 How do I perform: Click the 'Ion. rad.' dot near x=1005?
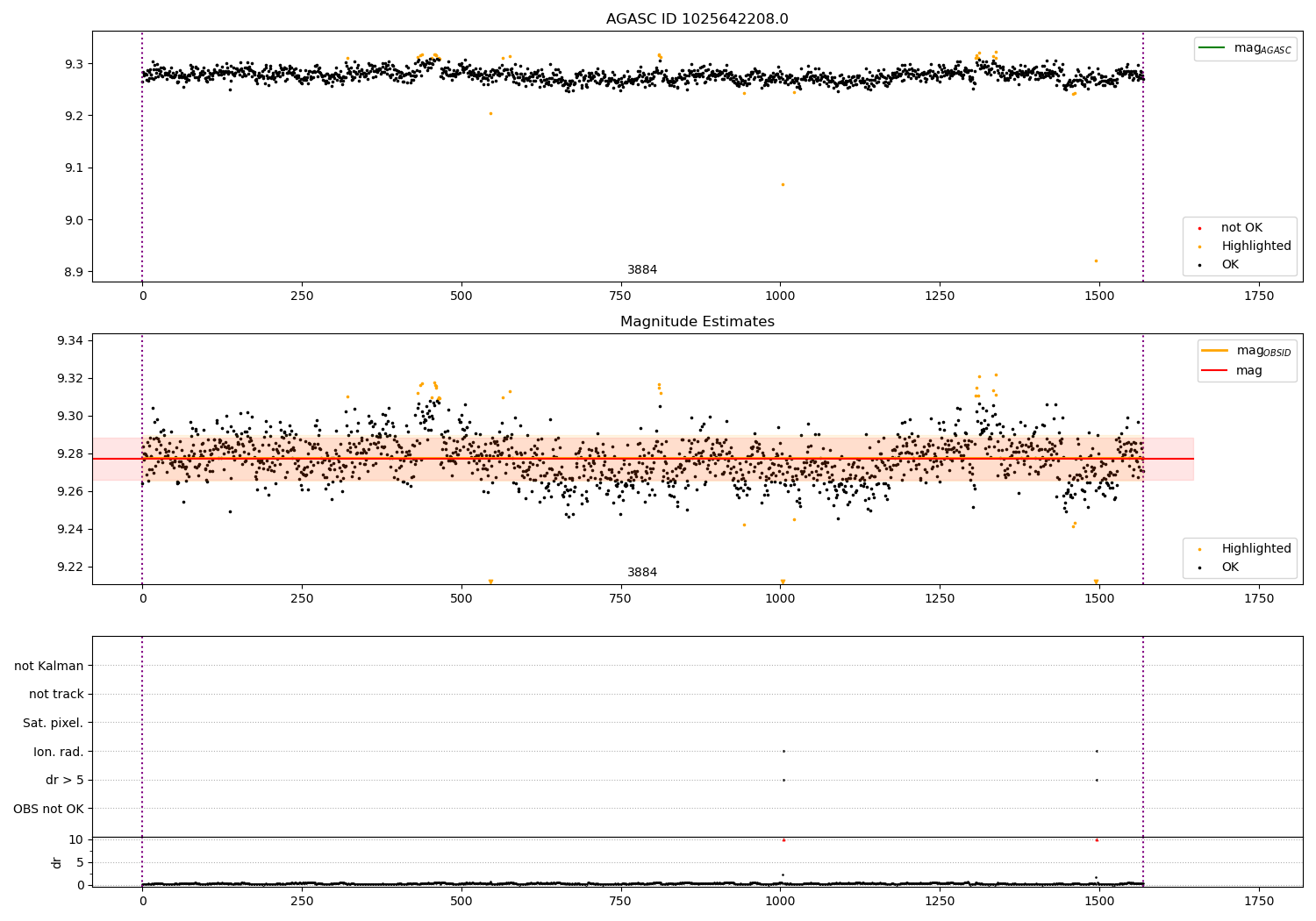(x=783, y=751)
